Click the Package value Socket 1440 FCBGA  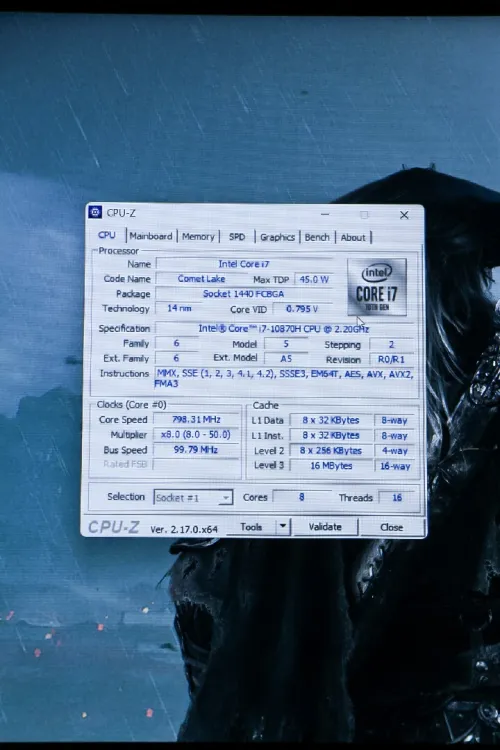(x=244, y=294)
